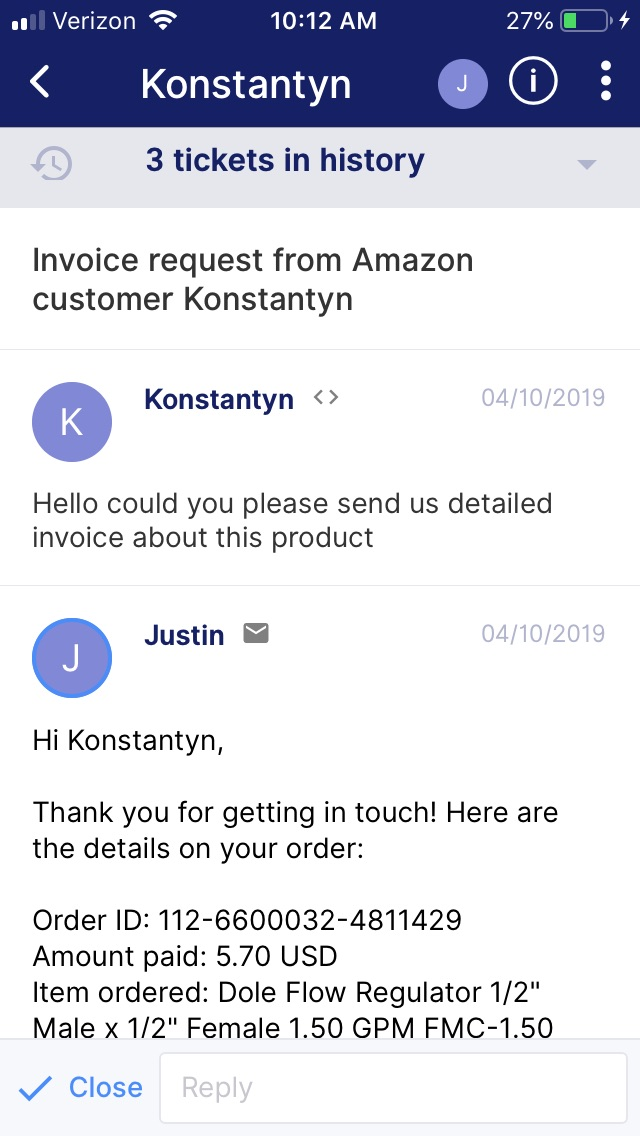Screen dimensions: 640x1136
Task: Expand the ticket history dropdown arrow
Action: [587, 164]
